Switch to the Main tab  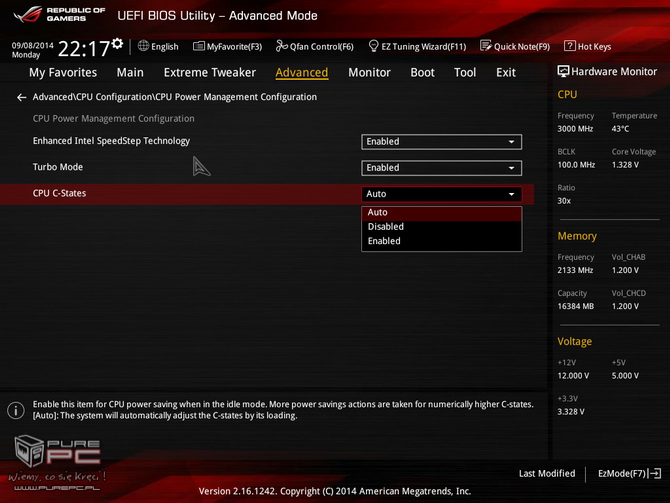point(130,73)
